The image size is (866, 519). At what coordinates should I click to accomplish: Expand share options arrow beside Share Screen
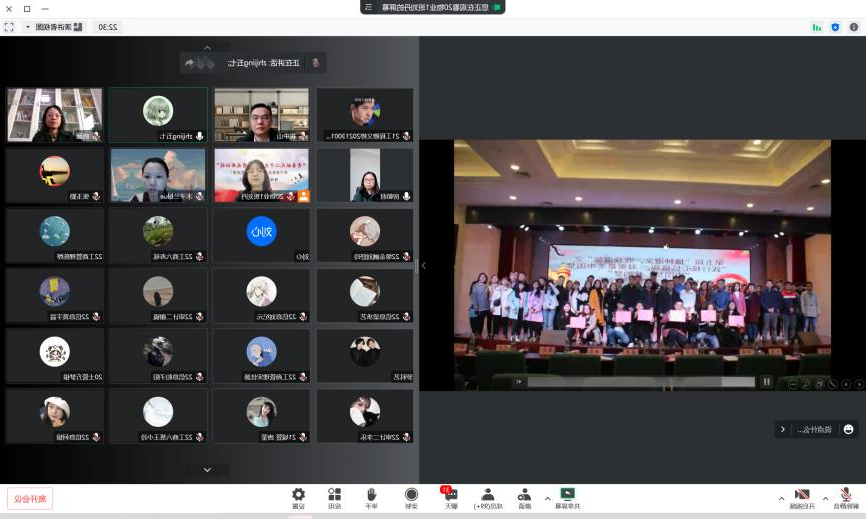547,499
